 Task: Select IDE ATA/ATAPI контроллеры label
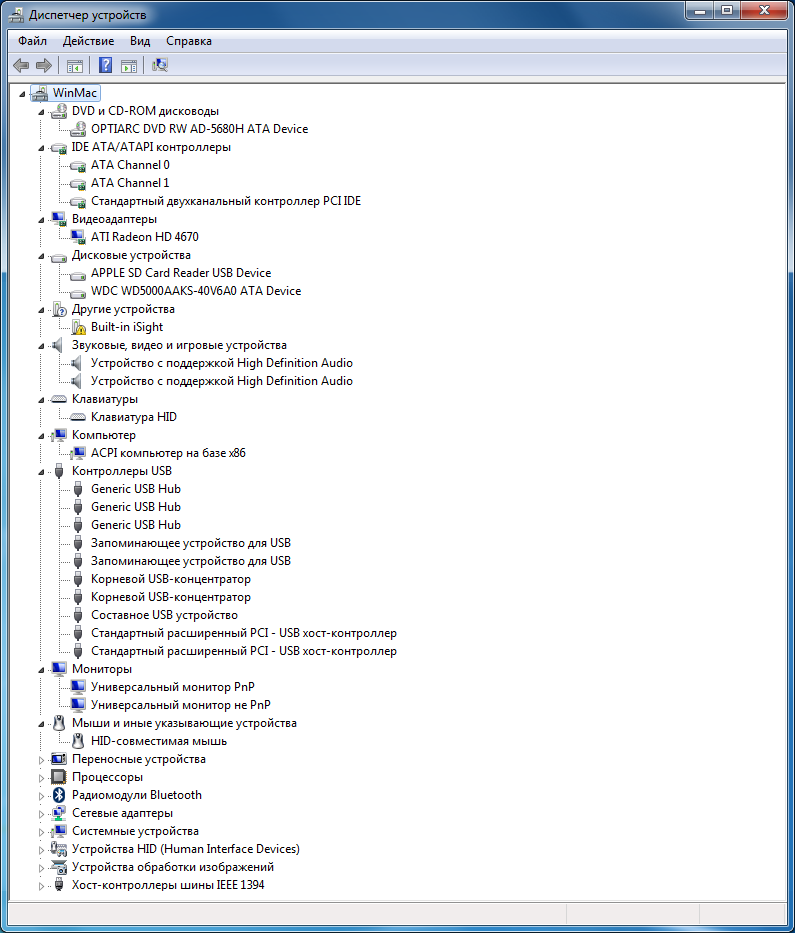click(151, 147)
